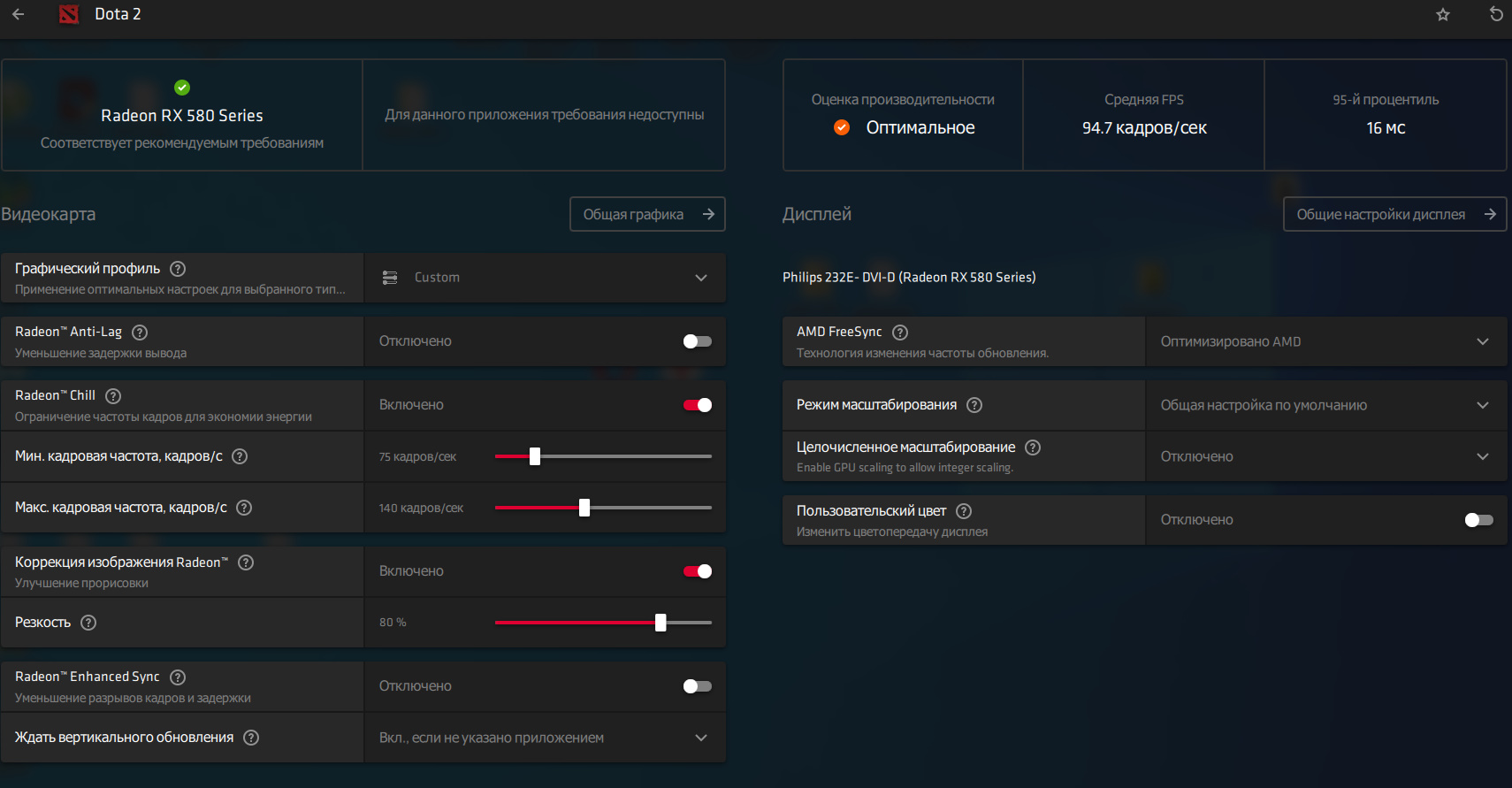This screenshot has height=788, width=1512.
Task: Open help for Макс. кадровая частота
Action: (x=244, y=508)
